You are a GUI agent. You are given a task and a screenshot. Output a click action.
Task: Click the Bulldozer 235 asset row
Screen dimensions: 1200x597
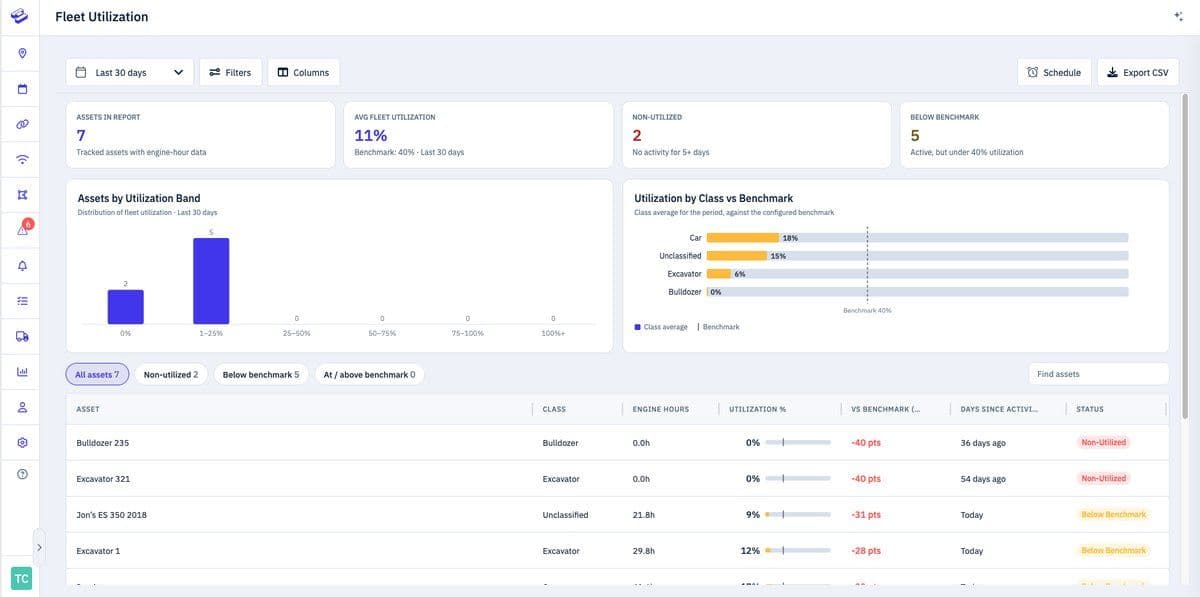[617, 442]
